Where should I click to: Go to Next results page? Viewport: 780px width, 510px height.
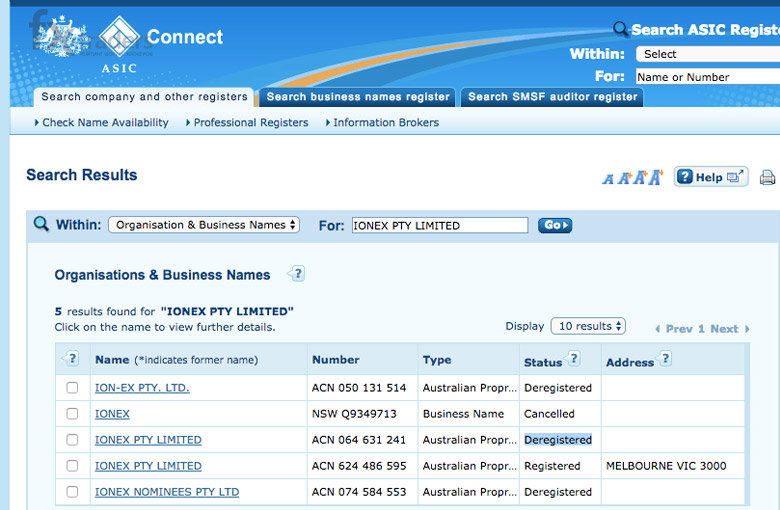(730, 329)
